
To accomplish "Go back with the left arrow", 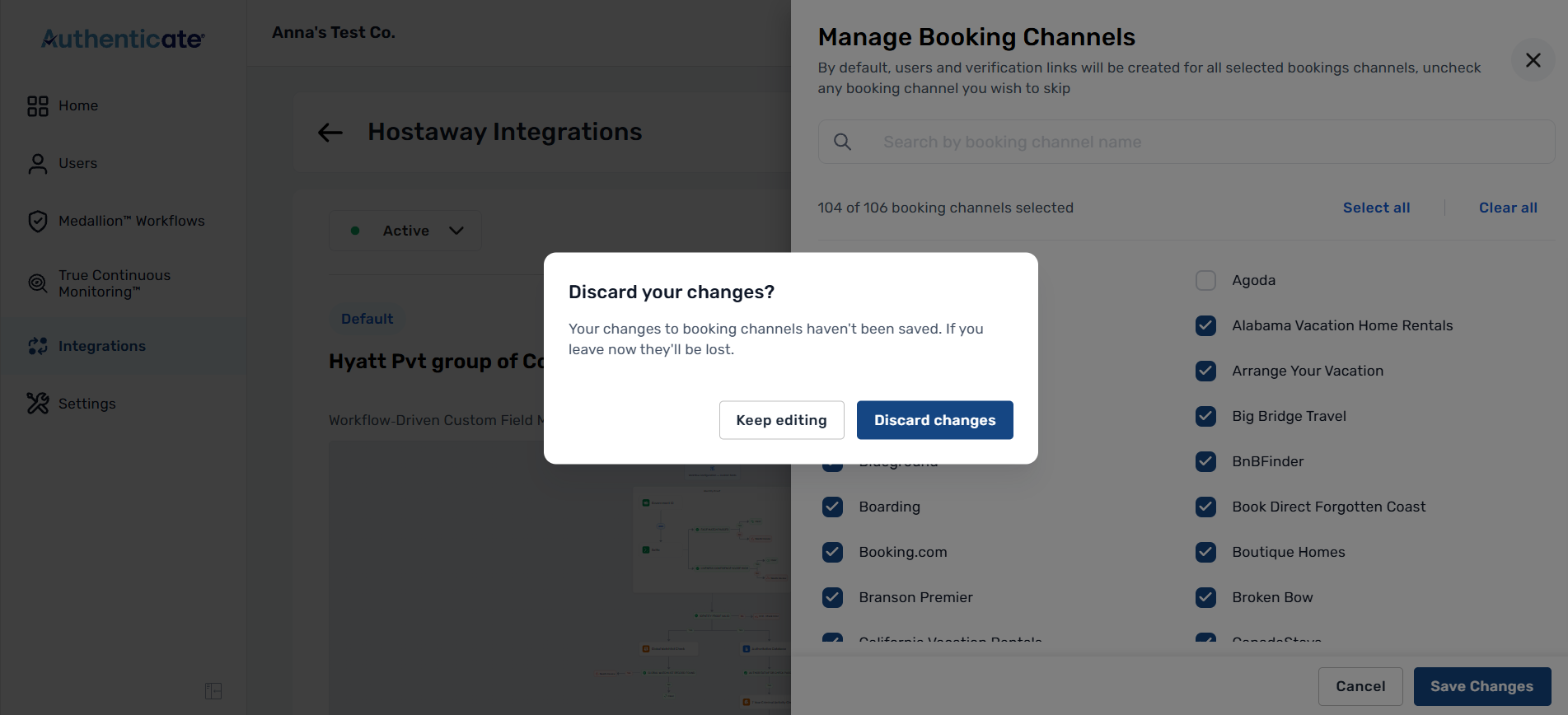I will (330, 133).
